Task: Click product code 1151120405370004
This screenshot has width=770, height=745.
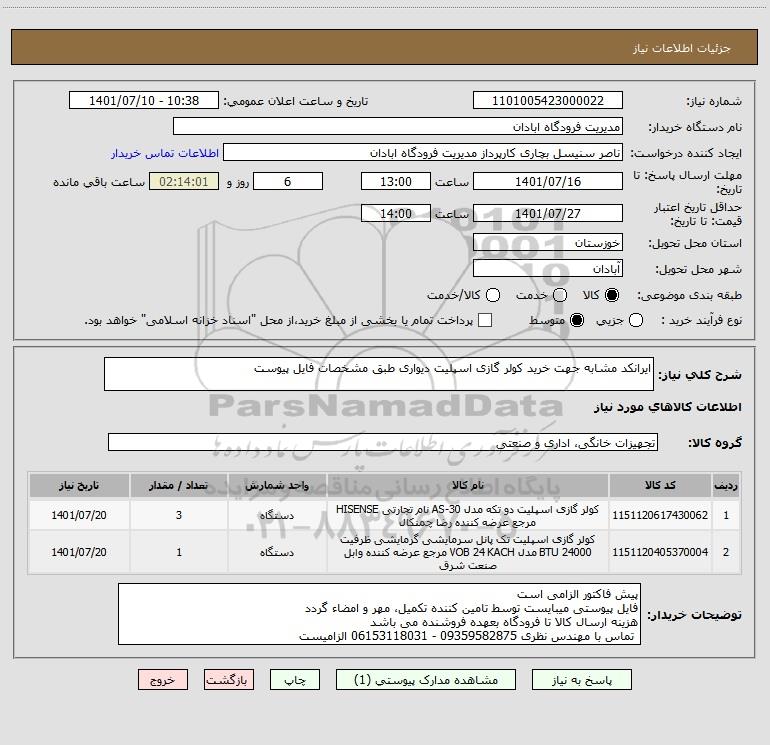Action: [x=660, y=552]
